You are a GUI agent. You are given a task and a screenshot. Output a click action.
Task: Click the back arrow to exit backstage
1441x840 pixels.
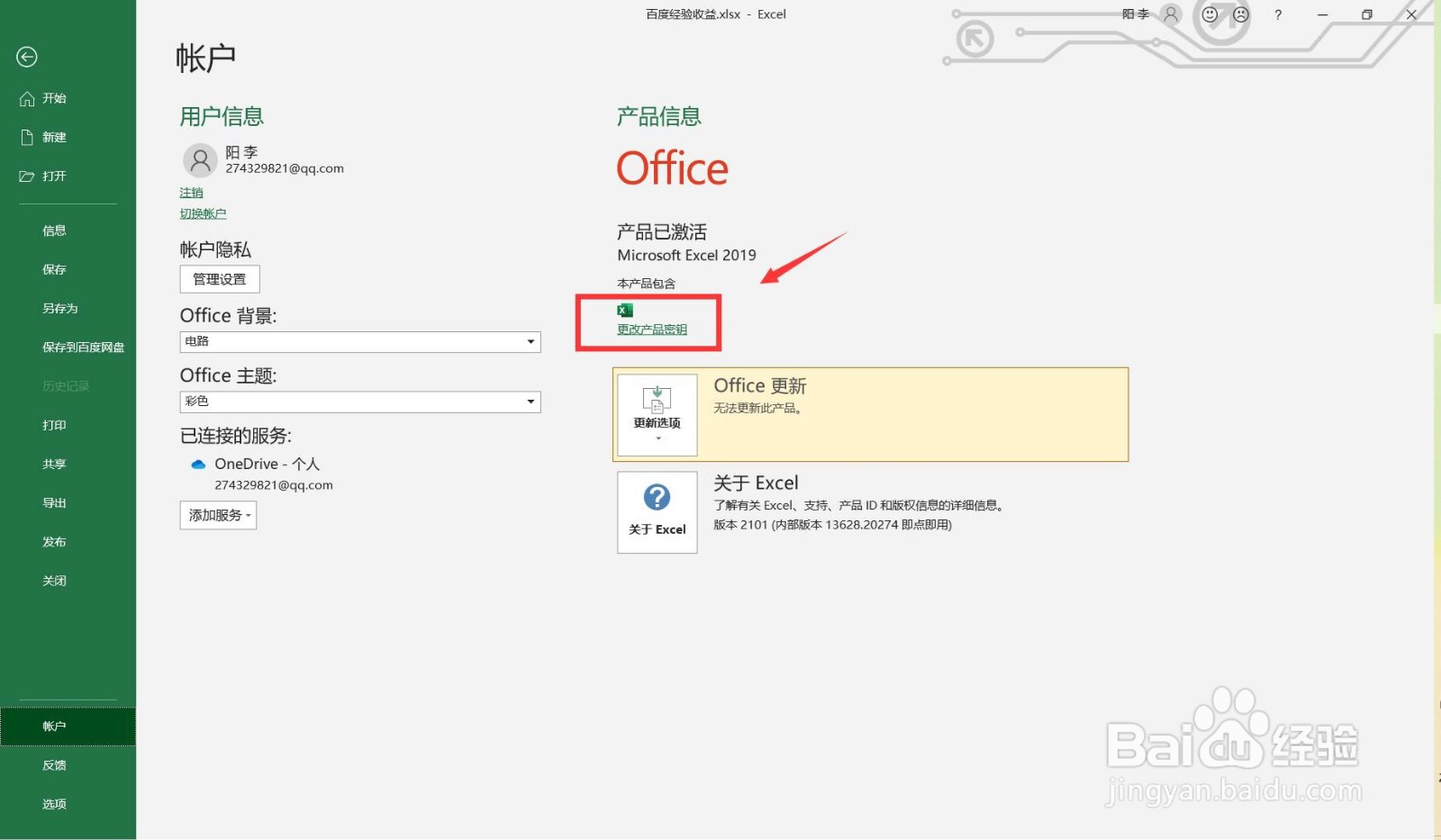click(x=27, y=57)
